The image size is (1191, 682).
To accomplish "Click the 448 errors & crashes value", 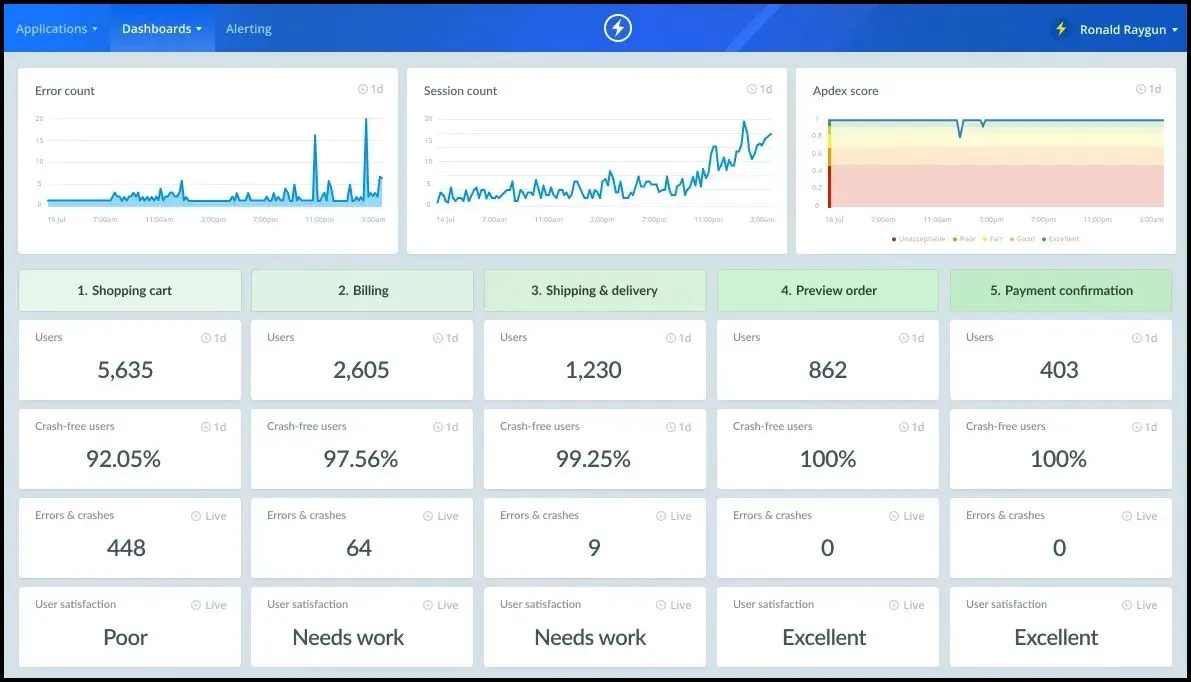I will click(x=126, y=548).
